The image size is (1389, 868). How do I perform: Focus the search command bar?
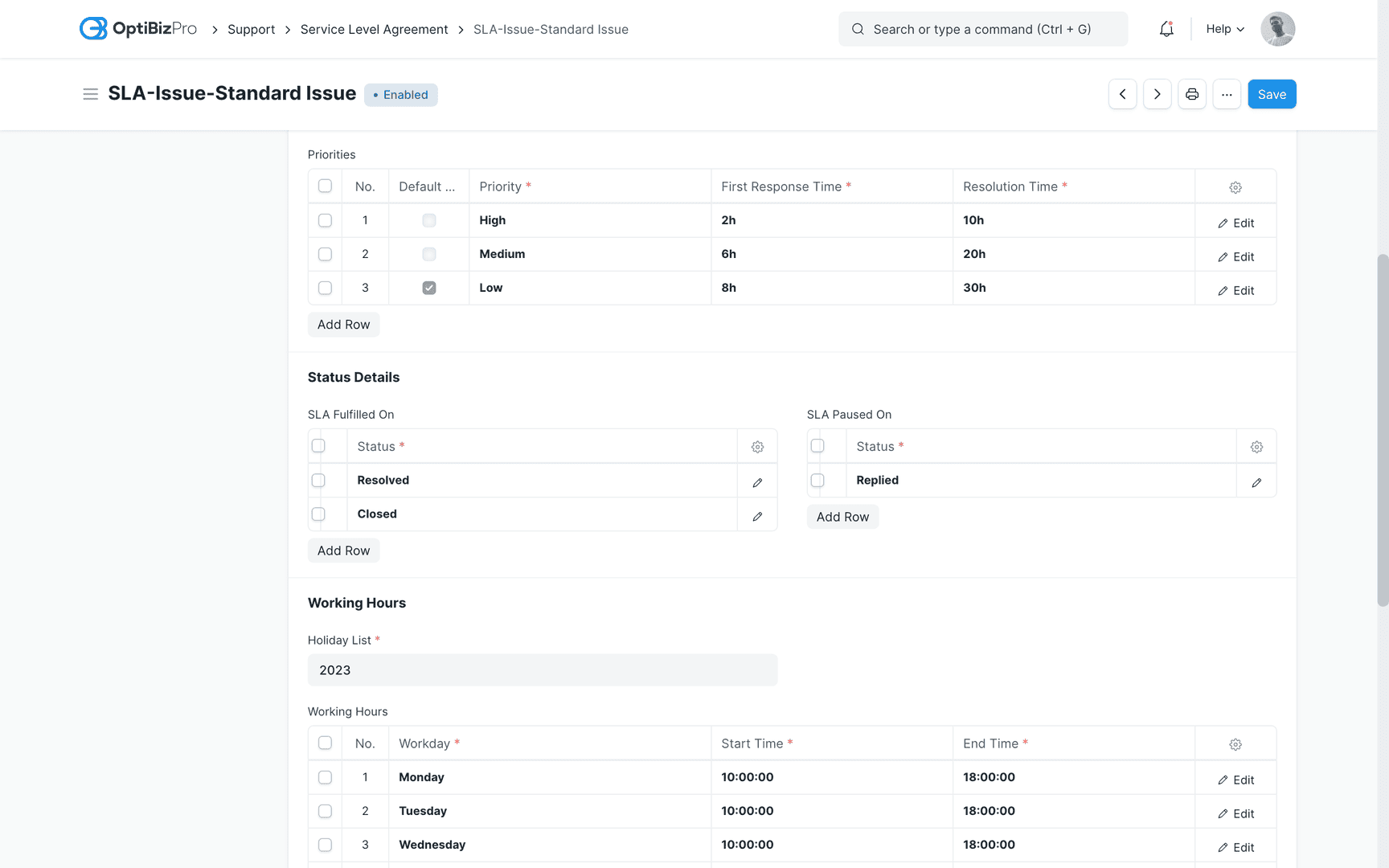pyautogui.click(x=982, y=29)
